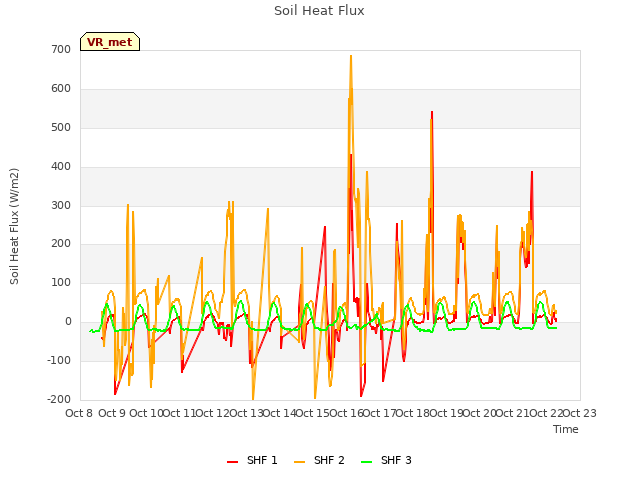Click the green SHF 3 legend marker
Screen dimensions: 640x480
(367, 462)
